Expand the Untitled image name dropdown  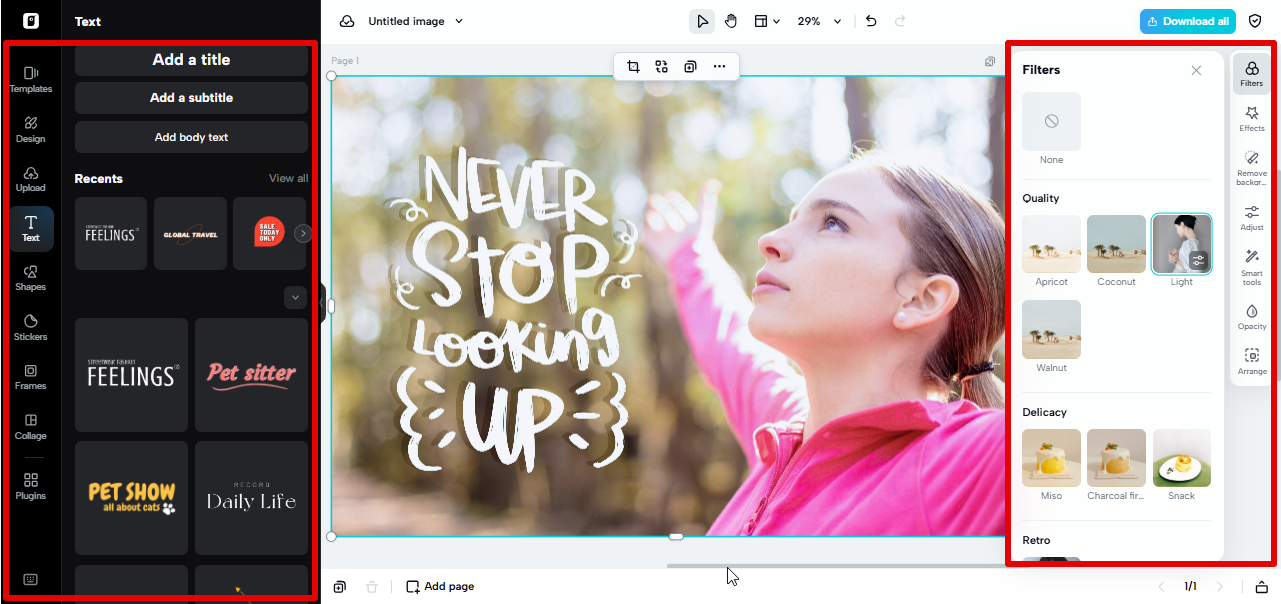[459, 20]
